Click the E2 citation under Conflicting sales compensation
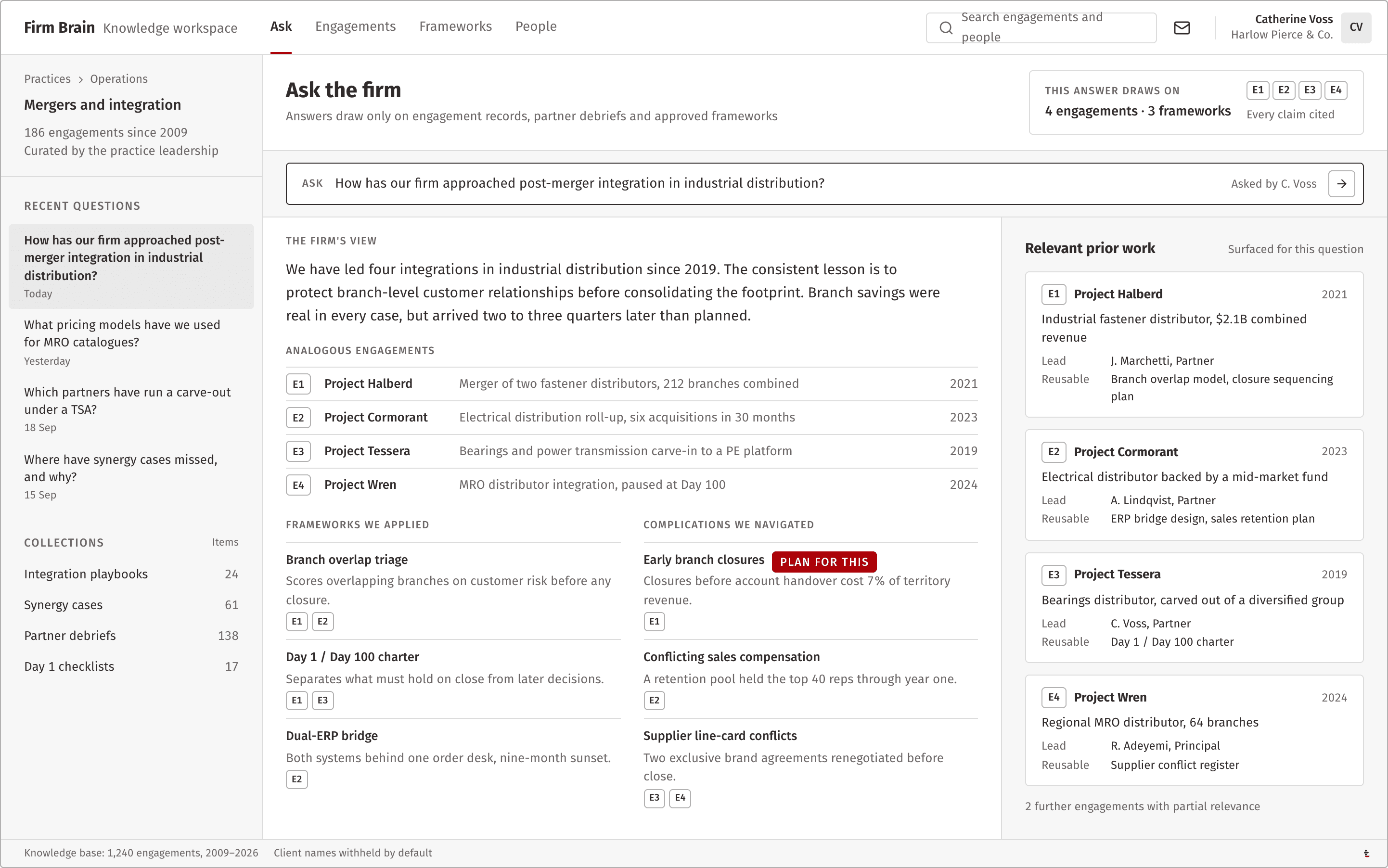This screenshot has height=868, width=1388. point(654,701)
